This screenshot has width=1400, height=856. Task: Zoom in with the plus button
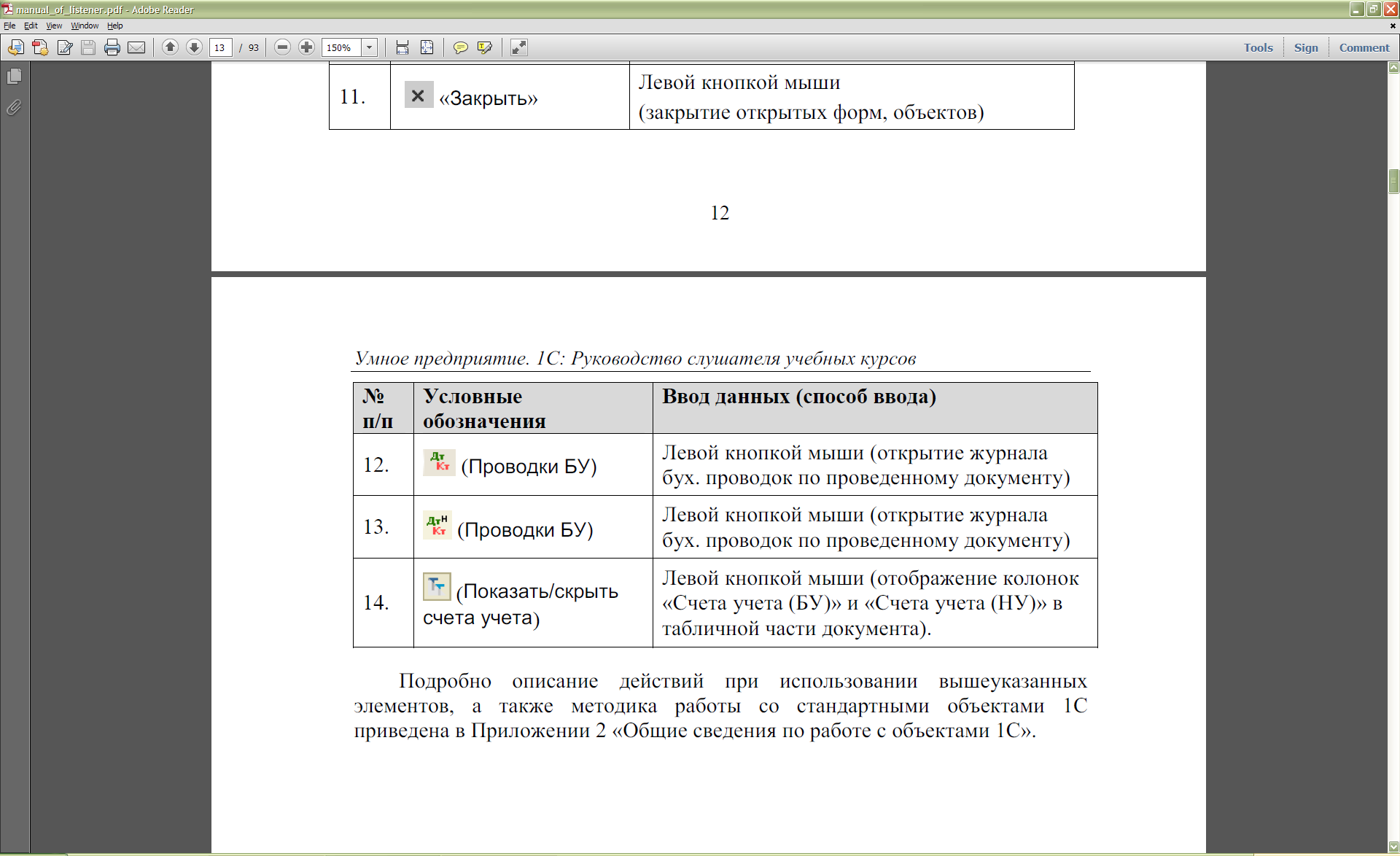tap(307, 47)
